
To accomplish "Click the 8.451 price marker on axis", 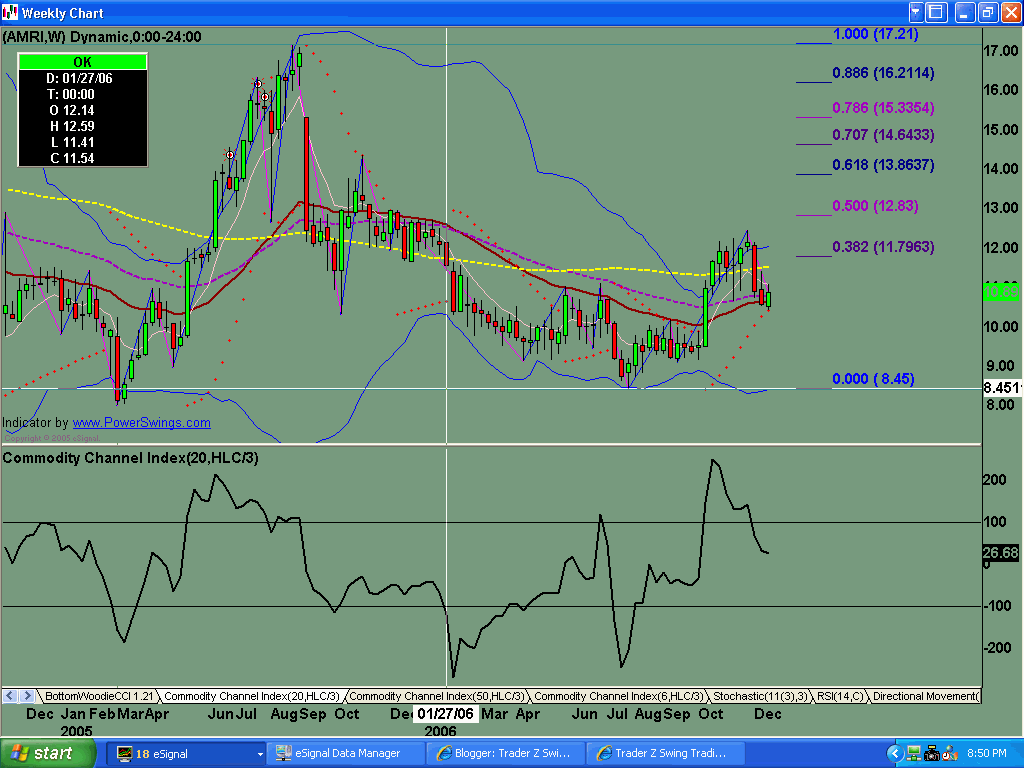I will point(1002,388).
